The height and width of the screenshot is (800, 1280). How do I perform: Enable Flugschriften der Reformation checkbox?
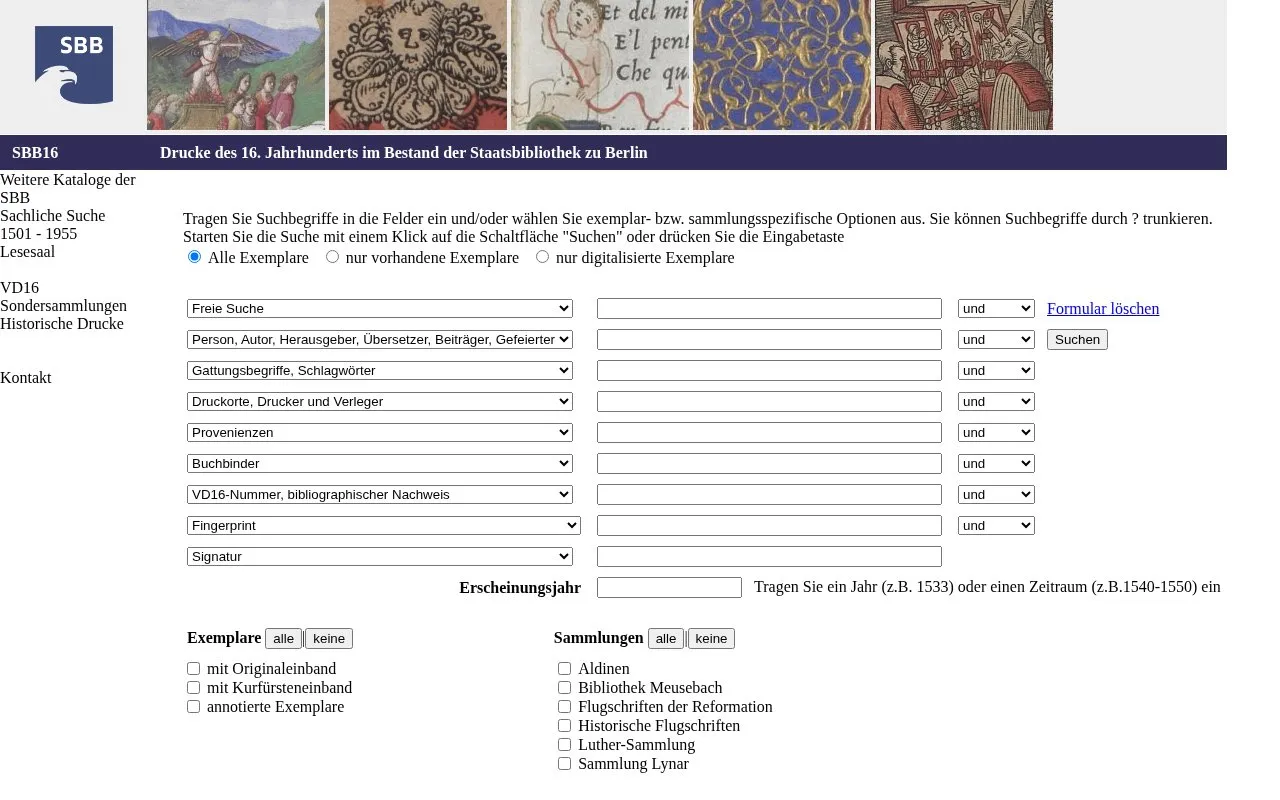(x=565, y=707)
